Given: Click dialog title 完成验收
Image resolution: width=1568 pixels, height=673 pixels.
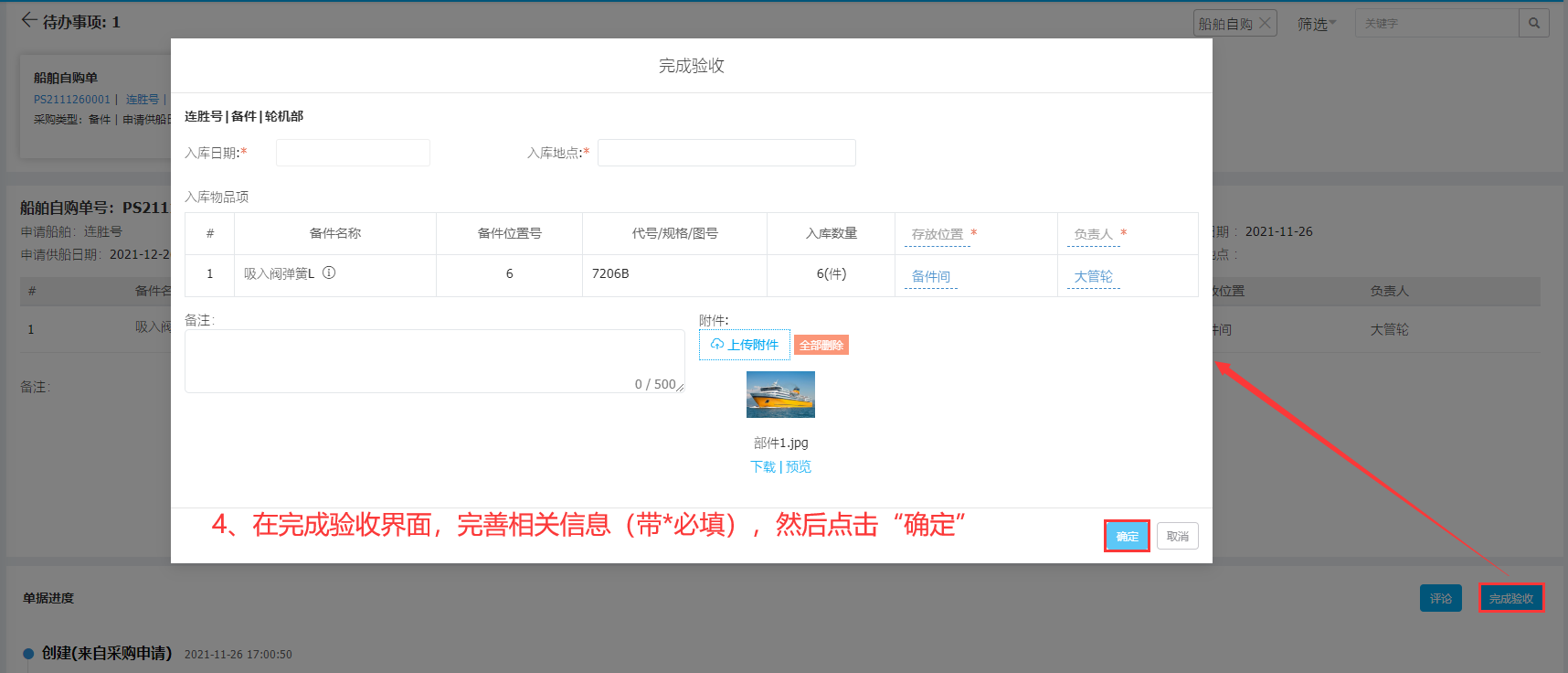Looking at the screenshot, I should pyautogui.click(x=692, y=66).
